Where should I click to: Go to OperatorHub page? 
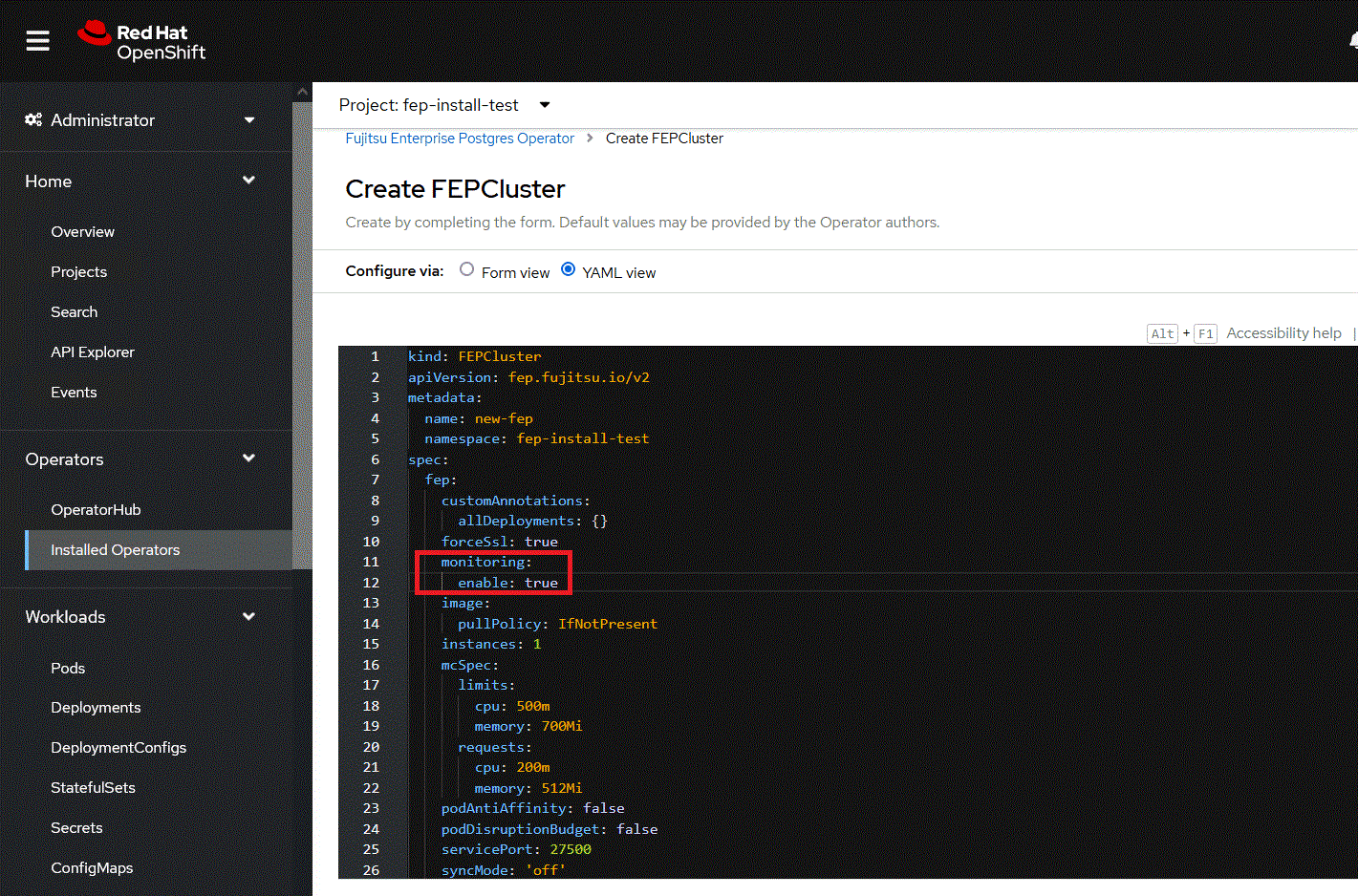96,510
